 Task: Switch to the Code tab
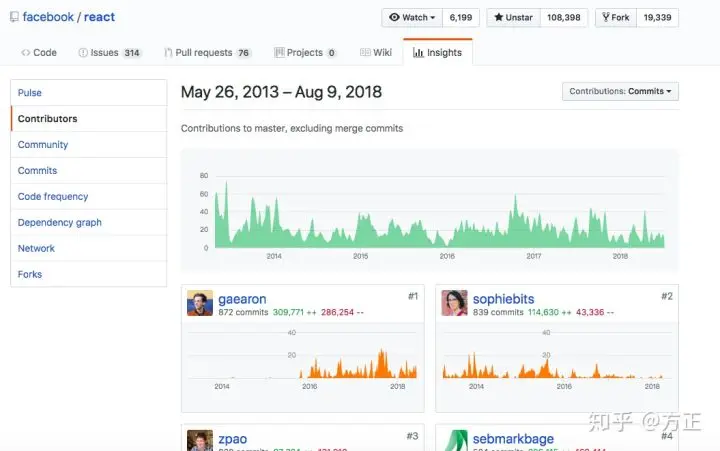point(39,53)
